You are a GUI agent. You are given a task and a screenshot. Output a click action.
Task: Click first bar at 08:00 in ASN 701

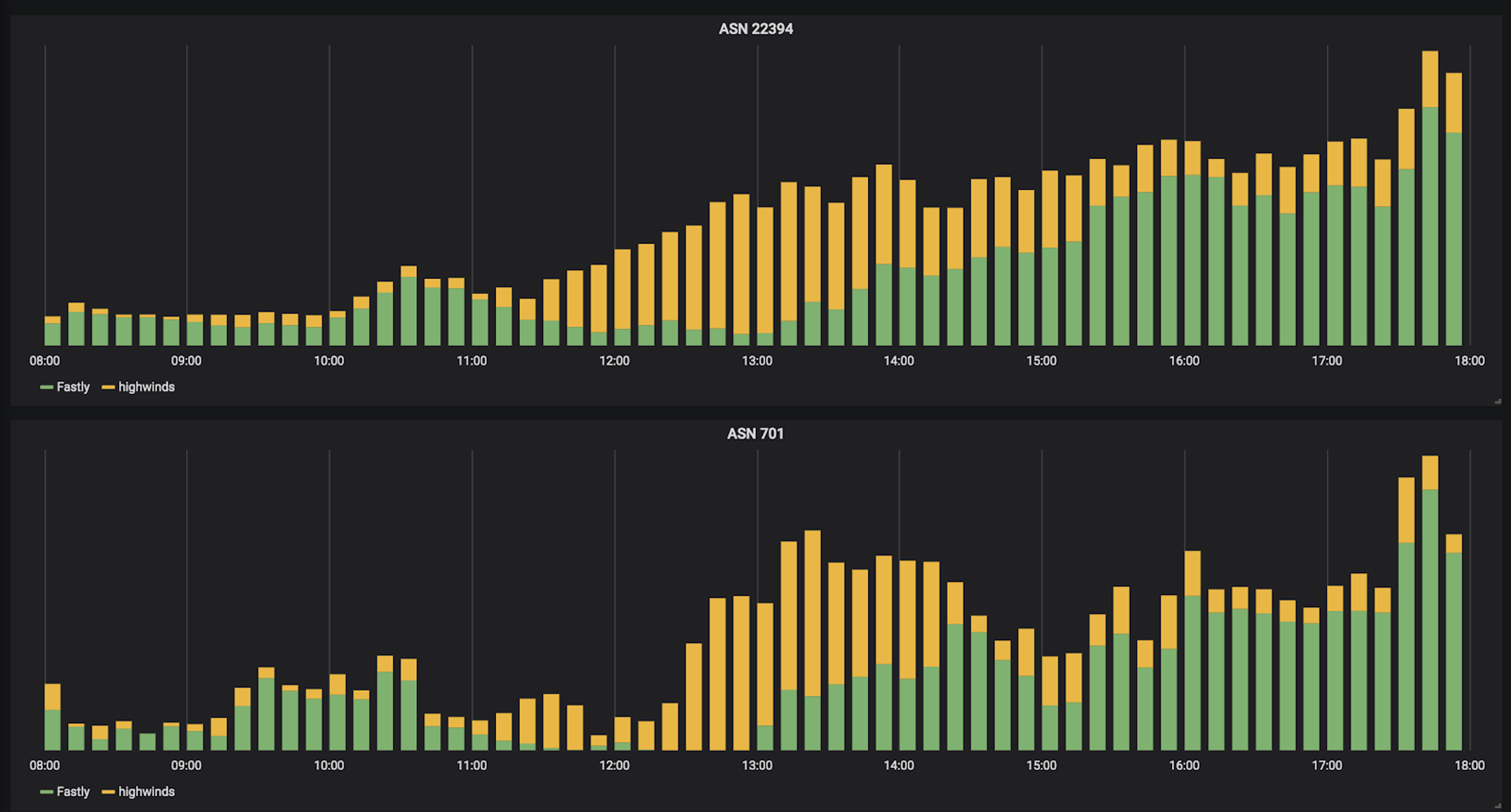tap(52, 717)
